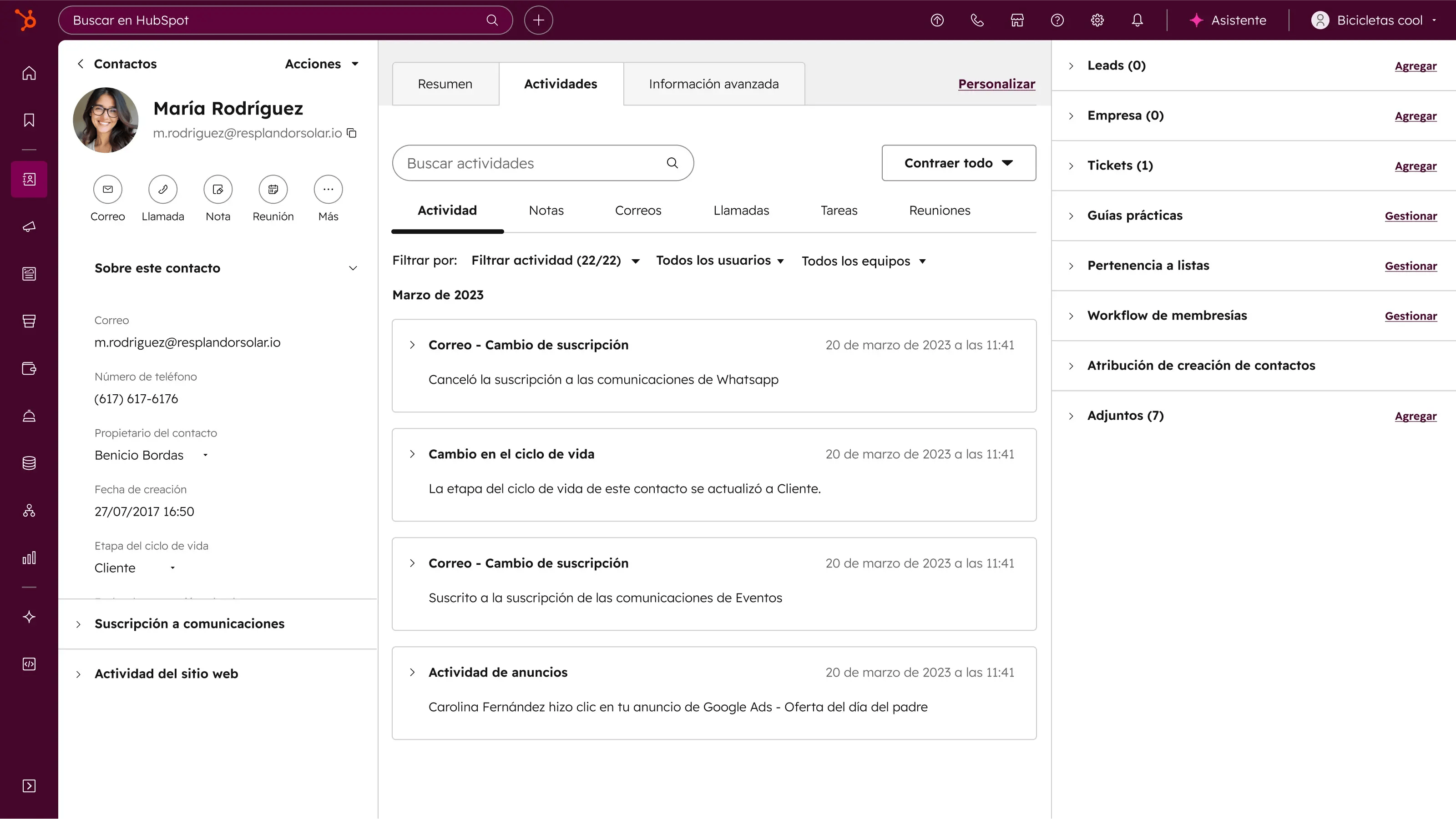This screenshot has width=1456, height=819.
Task: Open Todos los equipos dropdown
Action: (x=863, y=261)
